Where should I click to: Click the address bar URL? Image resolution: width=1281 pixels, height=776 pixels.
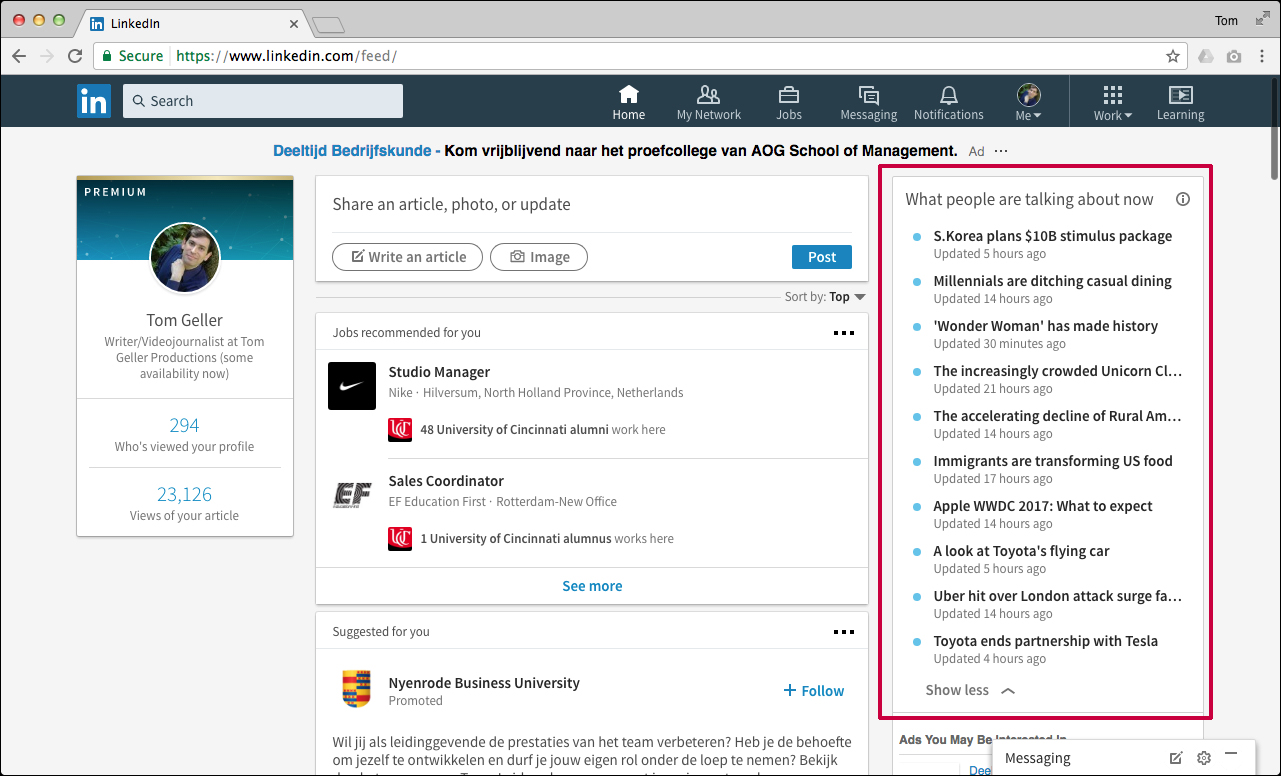click(287, 56)
